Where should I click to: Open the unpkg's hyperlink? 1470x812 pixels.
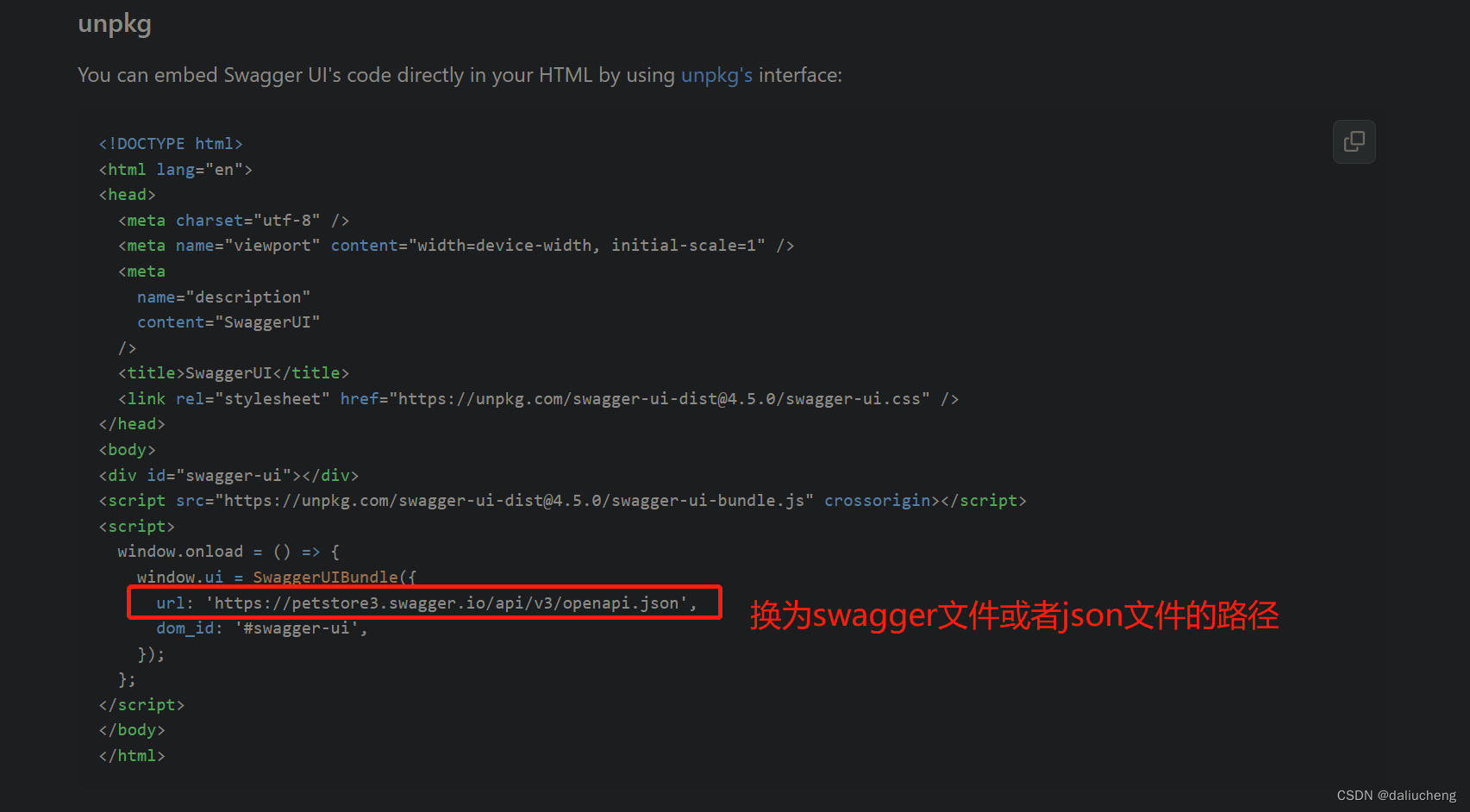[716, 76]
